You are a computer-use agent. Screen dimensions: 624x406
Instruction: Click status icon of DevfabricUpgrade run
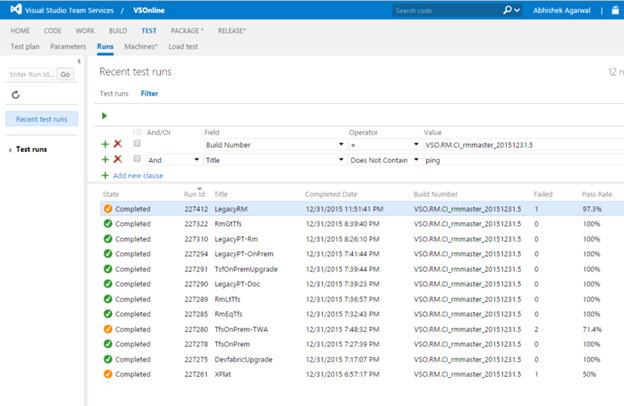[x=108, y=359]
